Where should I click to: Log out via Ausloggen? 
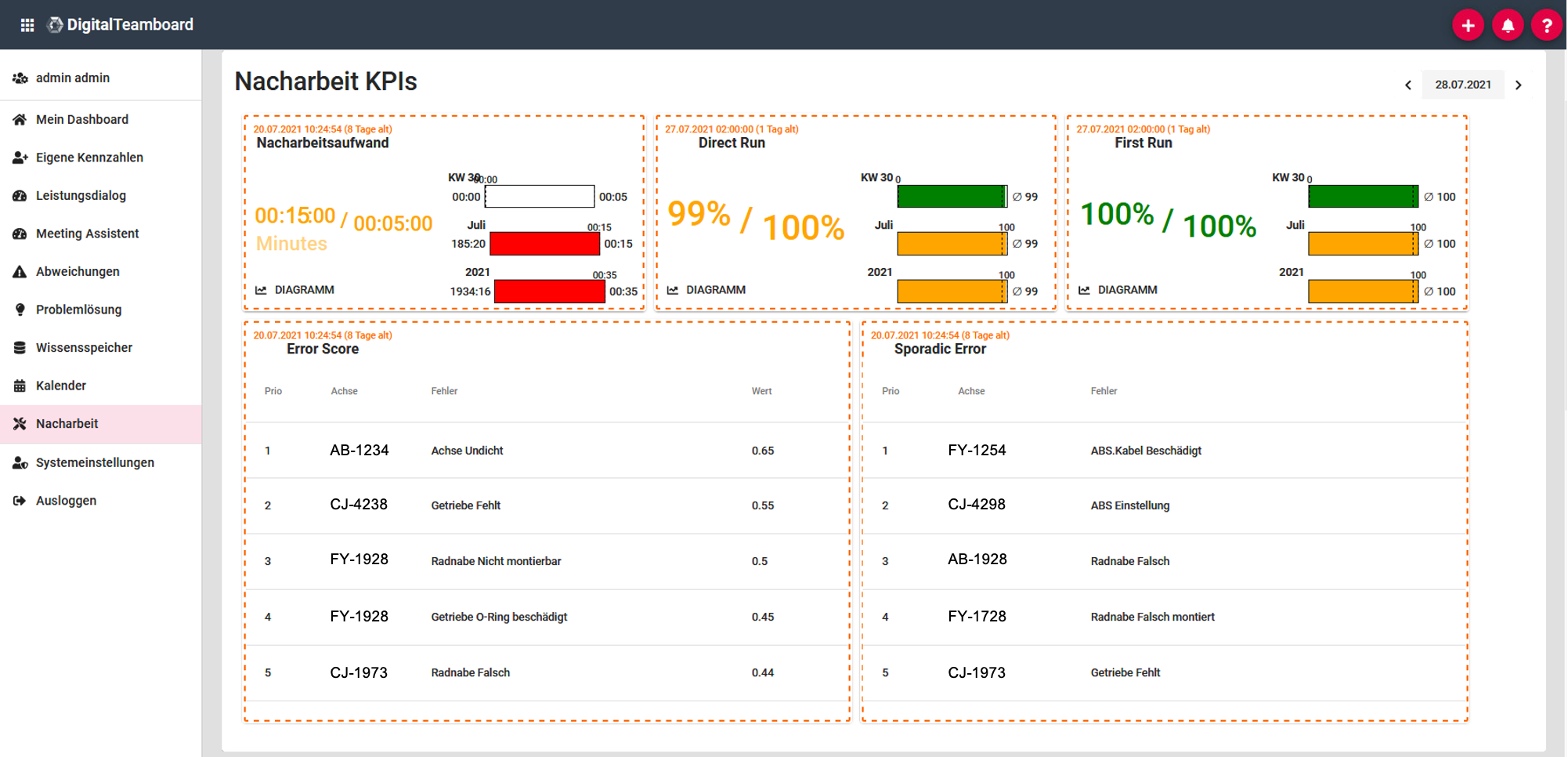tap(101, 501)
